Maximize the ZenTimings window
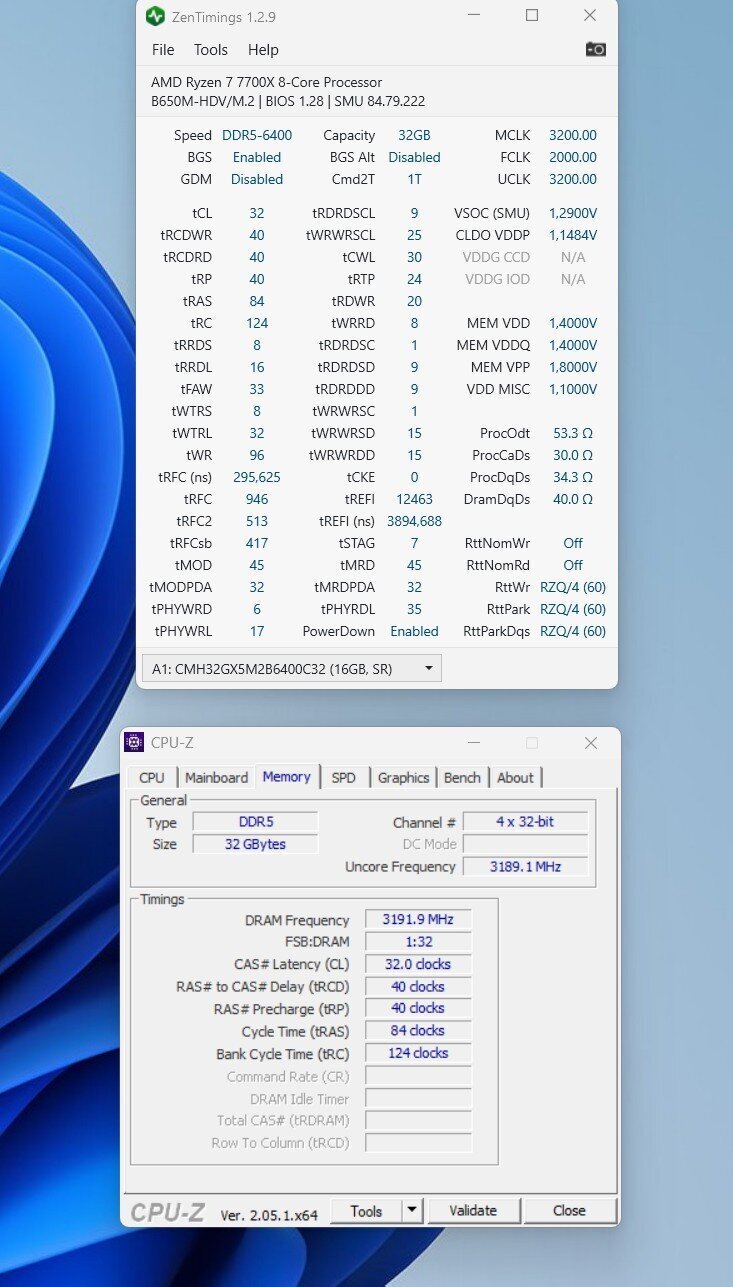This screenshot has width=733, height=1287. (532, 16)
